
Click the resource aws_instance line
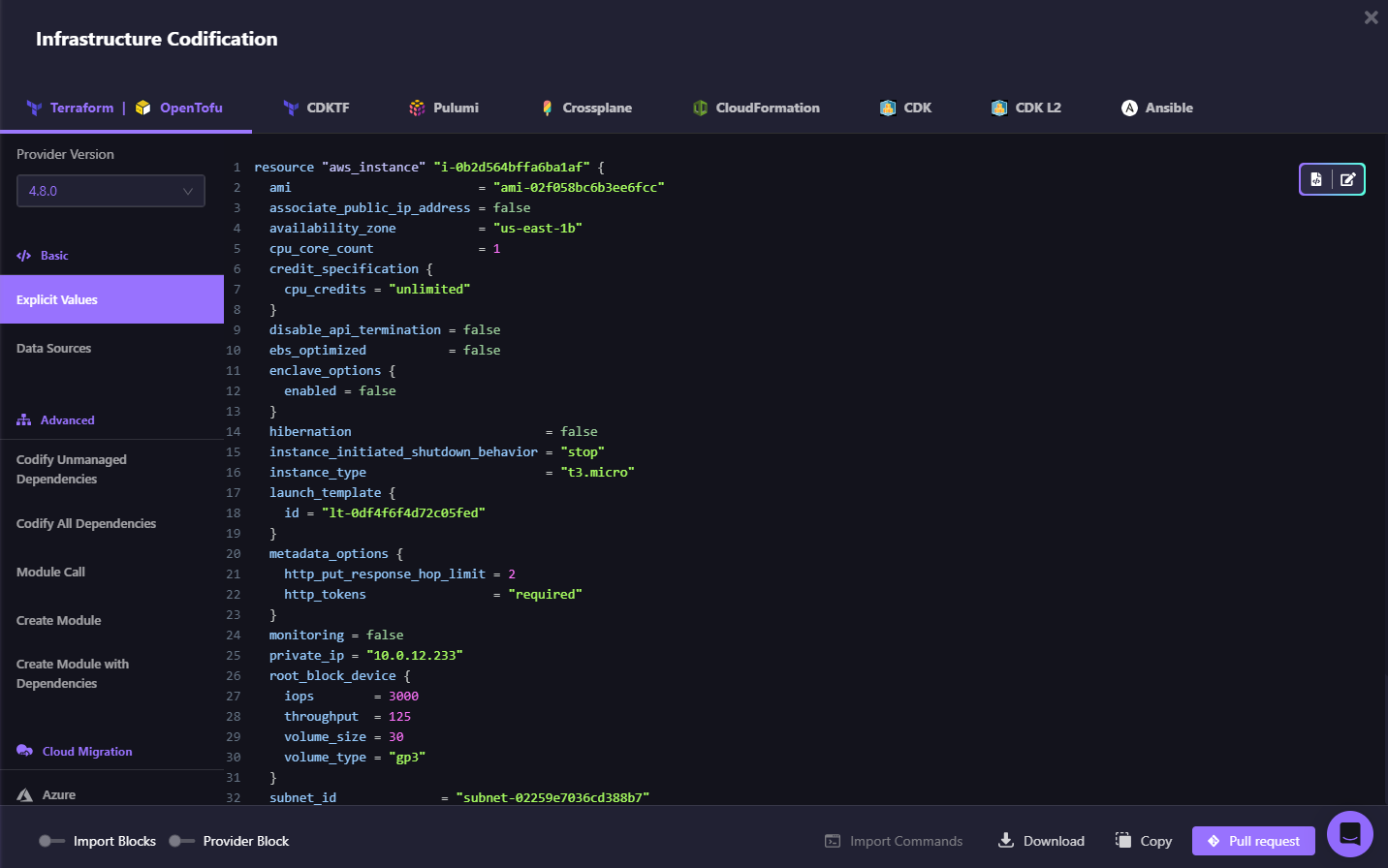click(429, 167)
